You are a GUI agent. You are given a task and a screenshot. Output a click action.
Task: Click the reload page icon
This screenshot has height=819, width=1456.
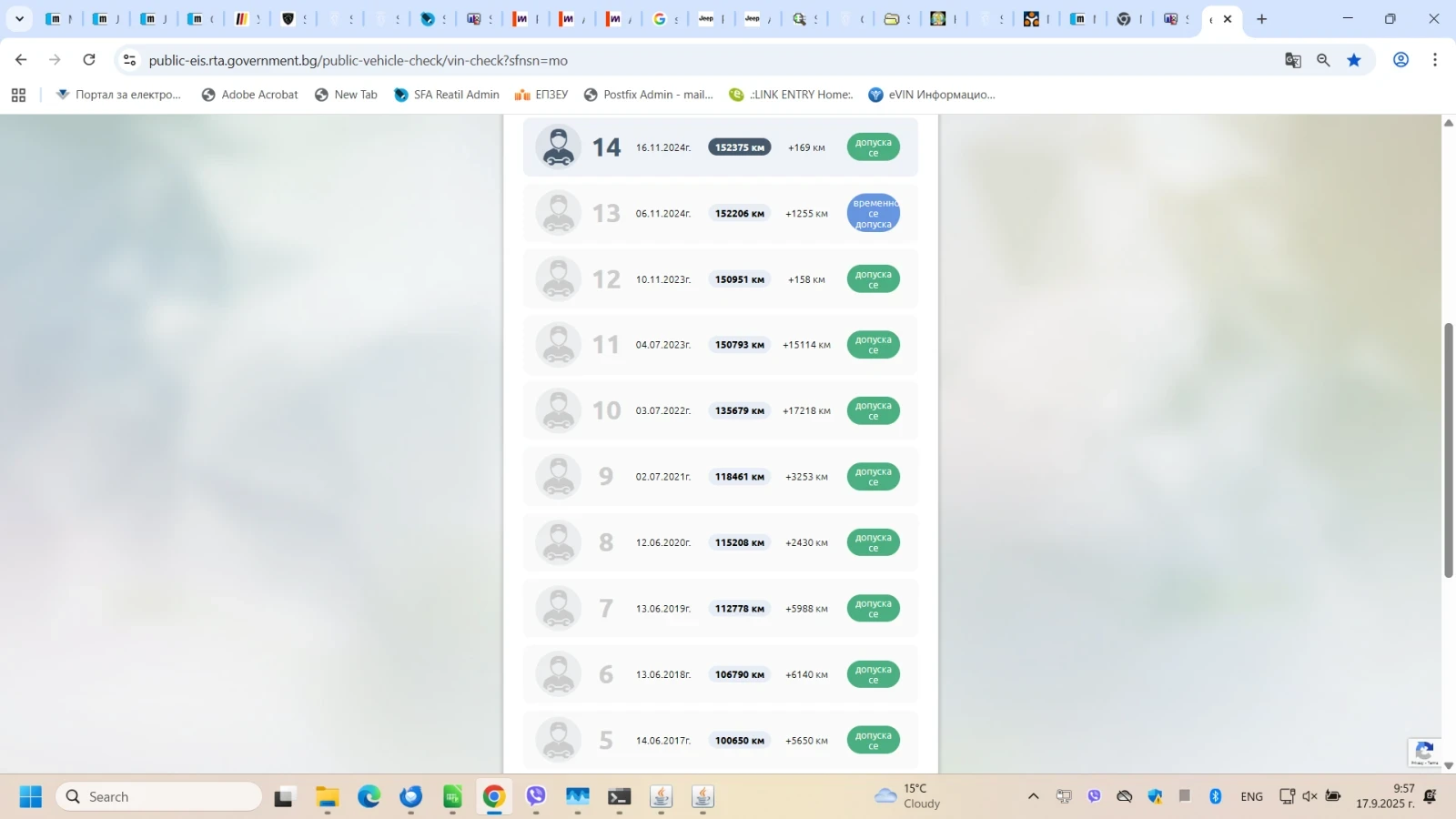pyautogui.click(x=89, y=60)
